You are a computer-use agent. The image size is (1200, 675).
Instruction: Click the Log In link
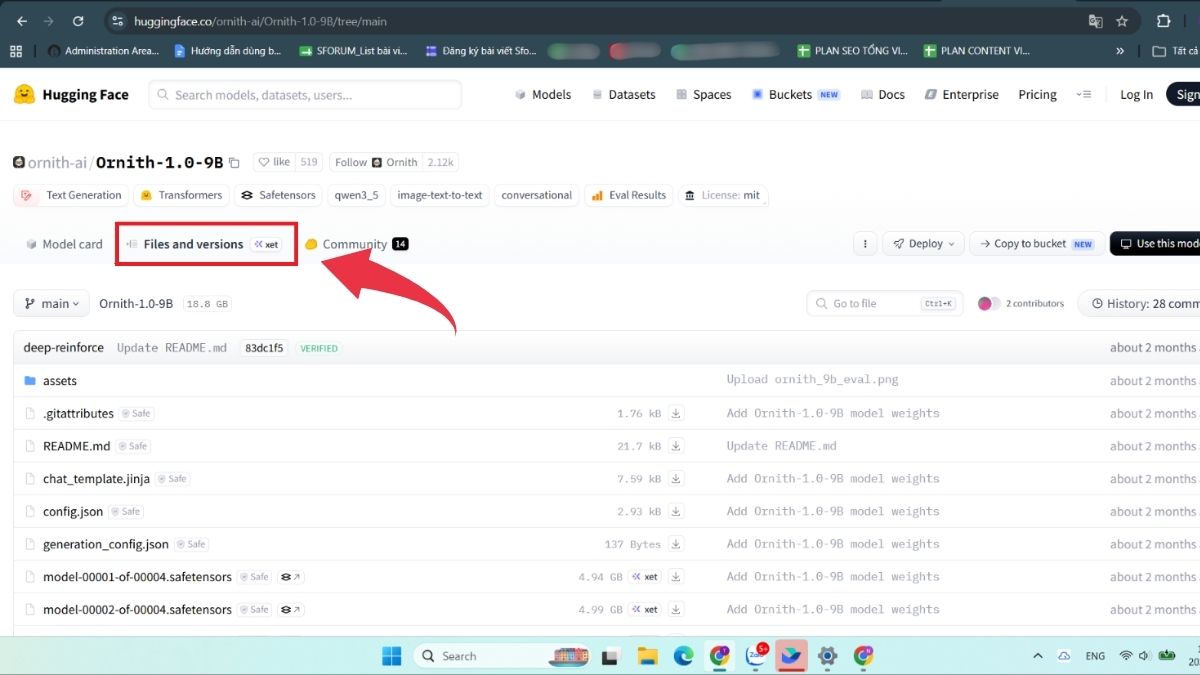pos(1136,95)
